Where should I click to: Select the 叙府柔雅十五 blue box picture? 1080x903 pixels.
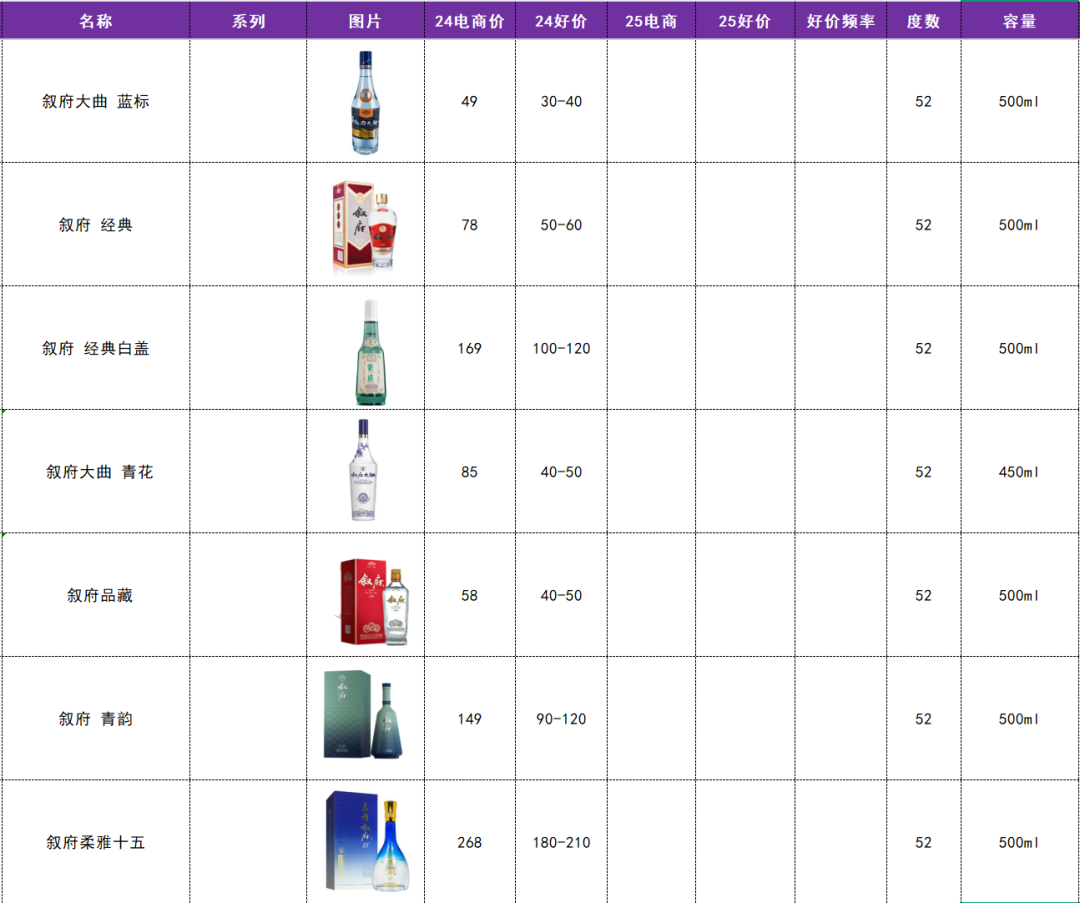click(366, 840)
